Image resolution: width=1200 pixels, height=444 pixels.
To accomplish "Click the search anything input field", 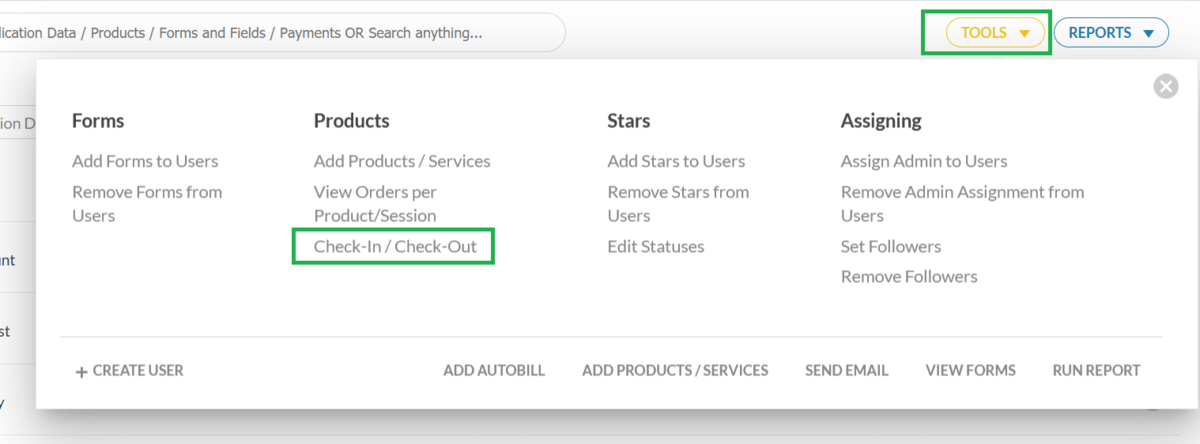I will click(280, 33).
